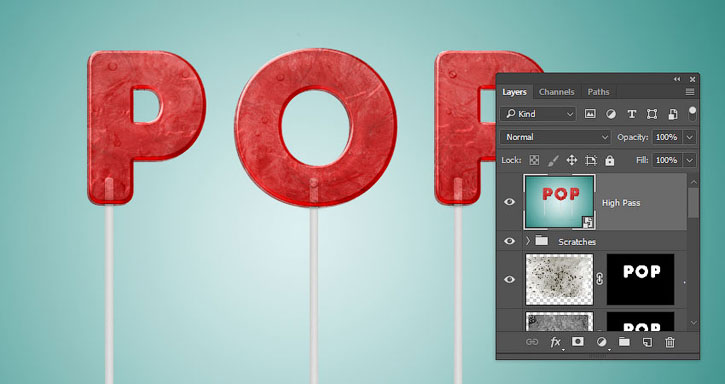This screenshot has width=725, height=384.
Task: Filter layers by adjustment layer icon
Action: 611,114
